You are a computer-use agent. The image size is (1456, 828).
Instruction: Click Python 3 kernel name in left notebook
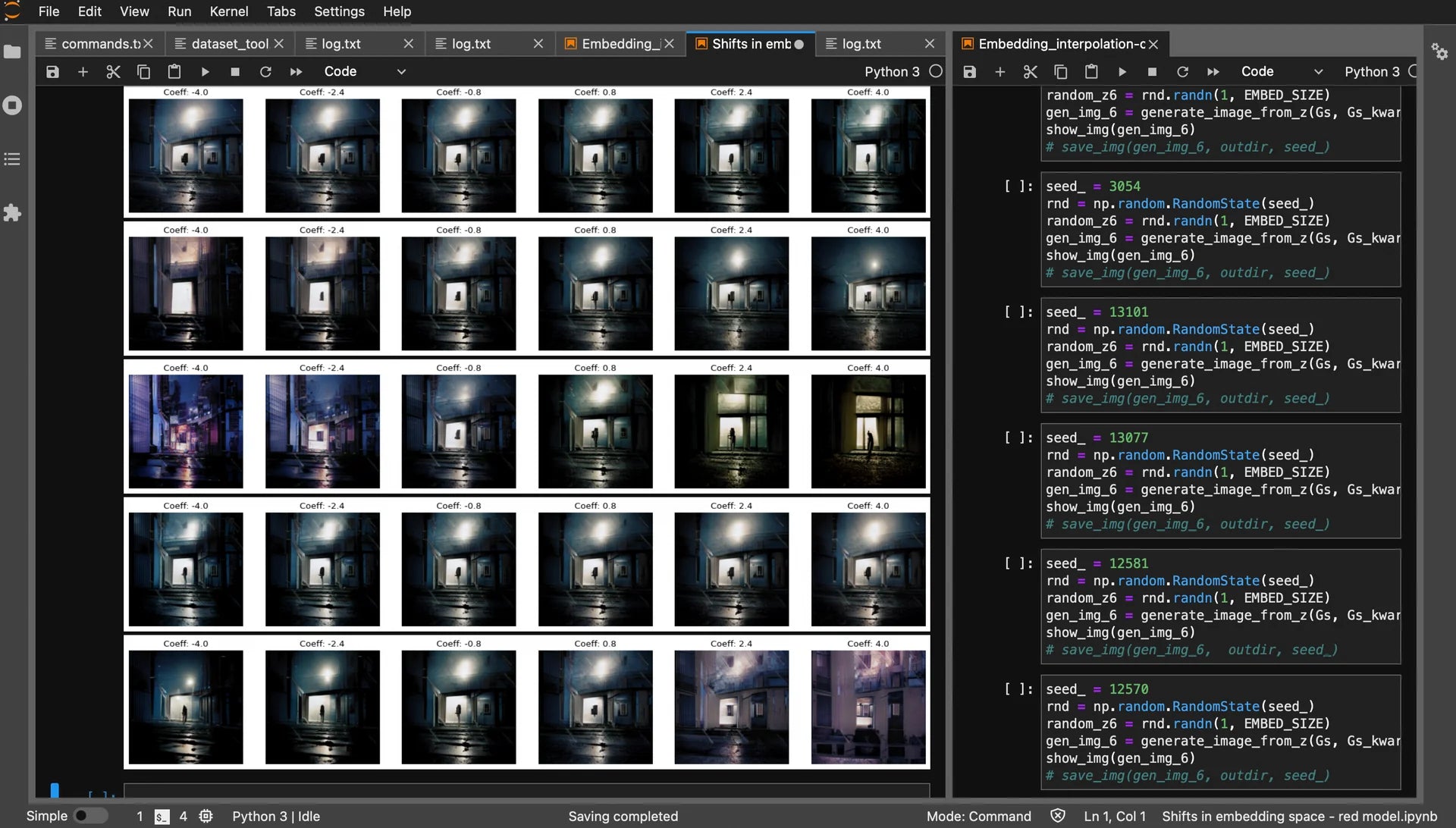892,71
